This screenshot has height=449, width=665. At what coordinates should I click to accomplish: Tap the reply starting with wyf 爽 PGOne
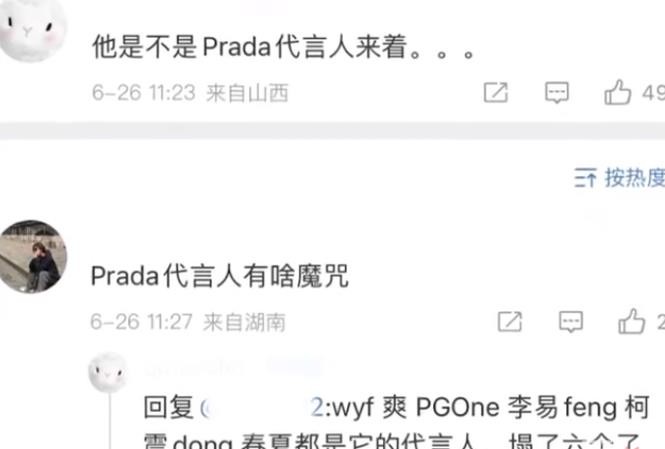click(x=396, y=422)
